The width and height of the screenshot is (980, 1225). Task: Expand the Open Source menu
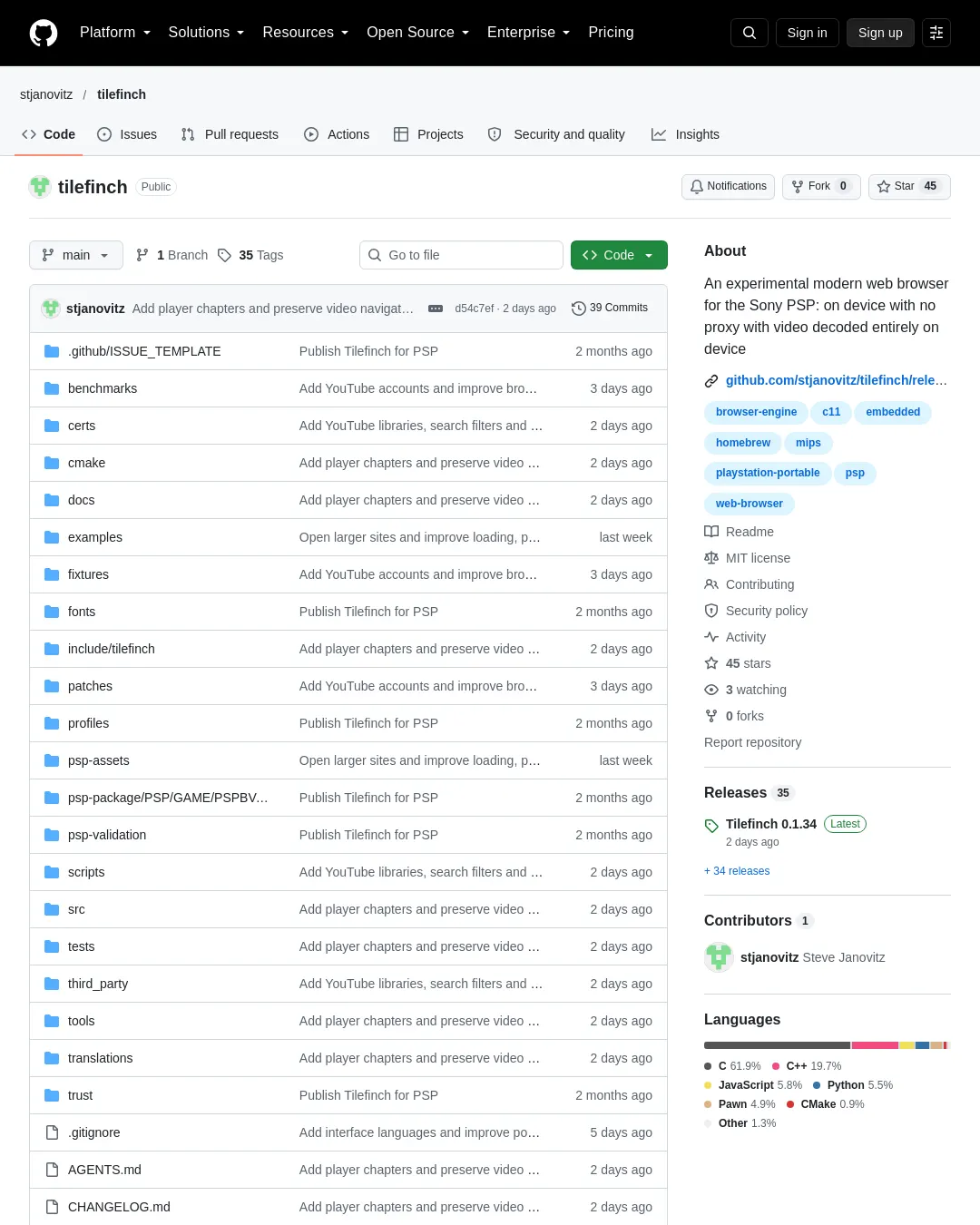click(x=417, y=33)
